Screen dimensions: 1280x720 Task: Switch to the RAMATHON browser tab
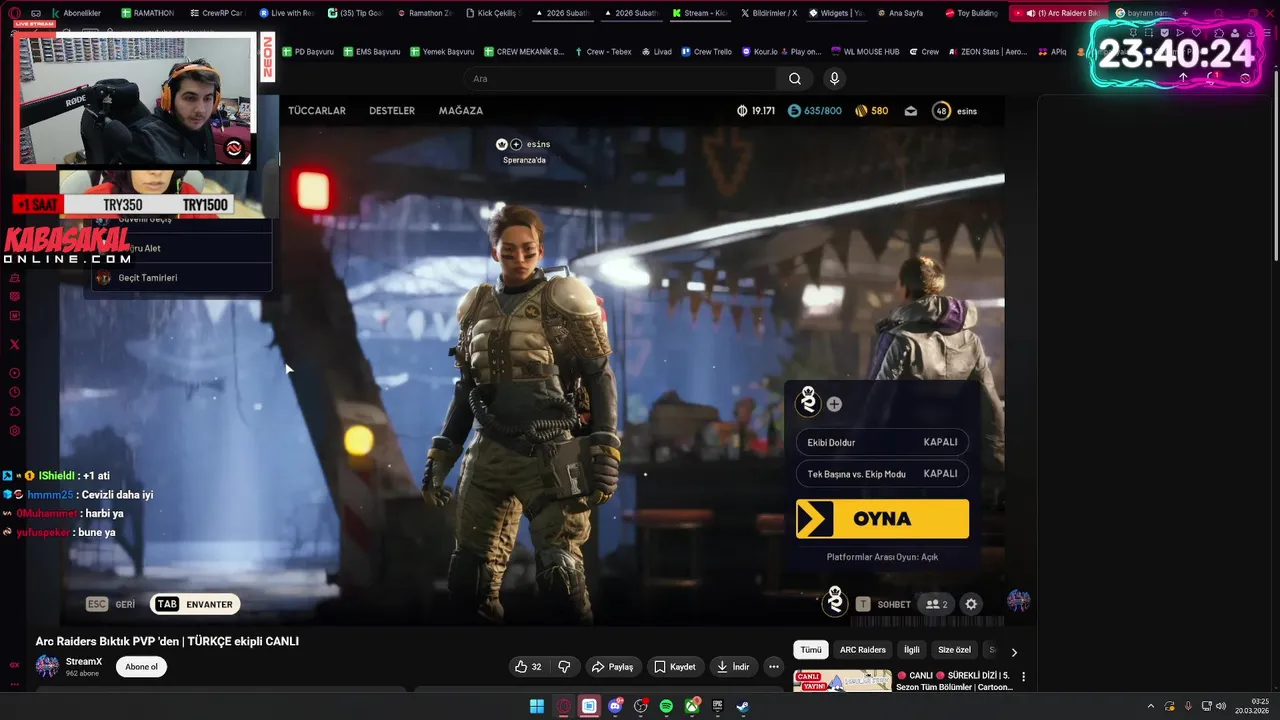click(147, 13)
